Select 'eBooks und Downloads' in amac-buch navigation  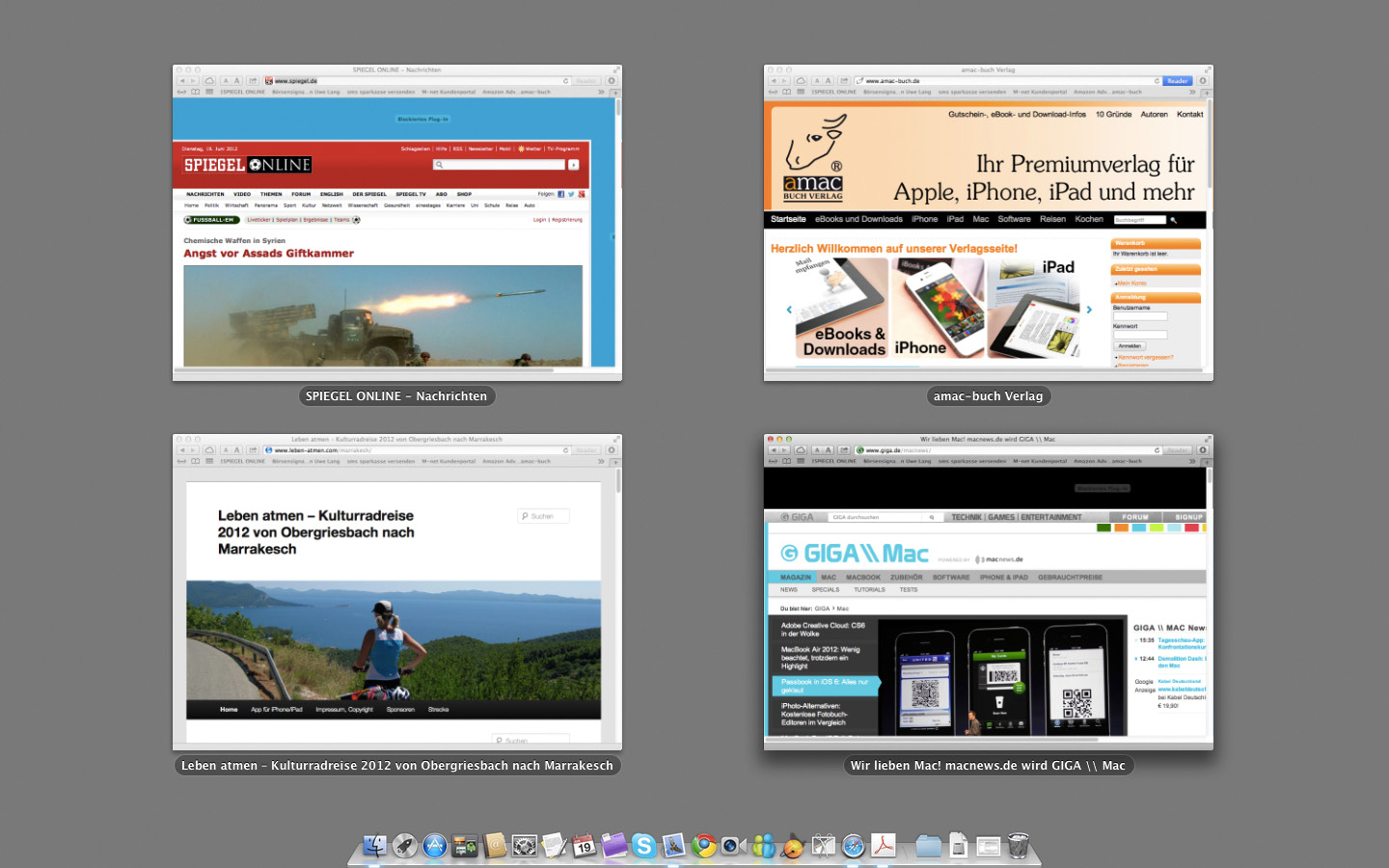pos(858,219)
